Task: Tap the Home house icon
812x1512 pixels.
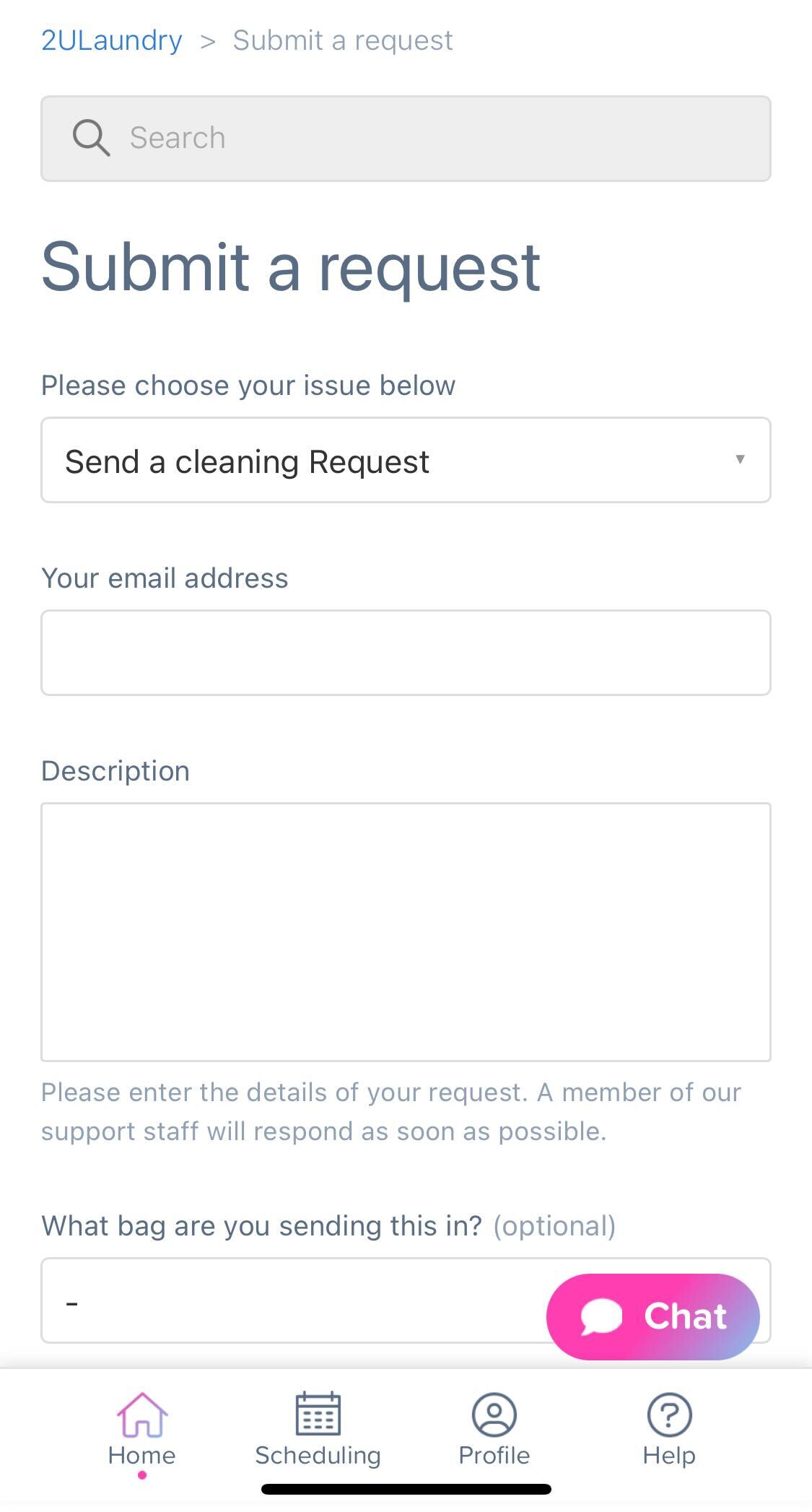Action: pos(142,1414)
